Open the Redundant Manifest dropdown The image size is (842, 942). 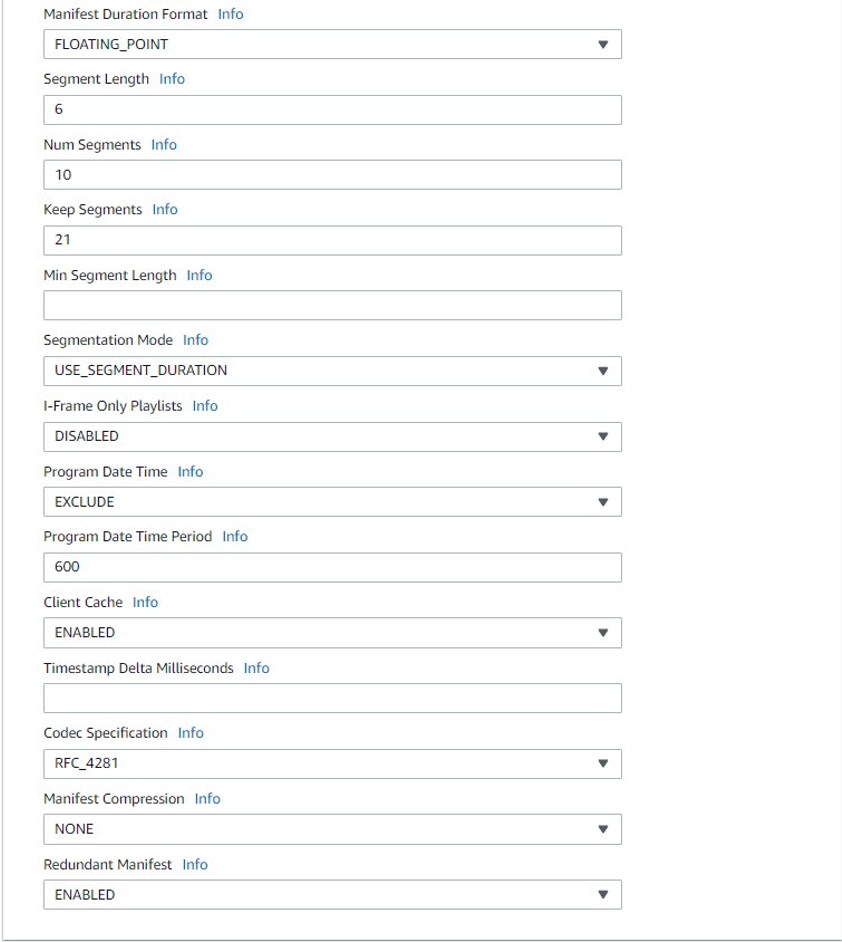tap(332, 894)
